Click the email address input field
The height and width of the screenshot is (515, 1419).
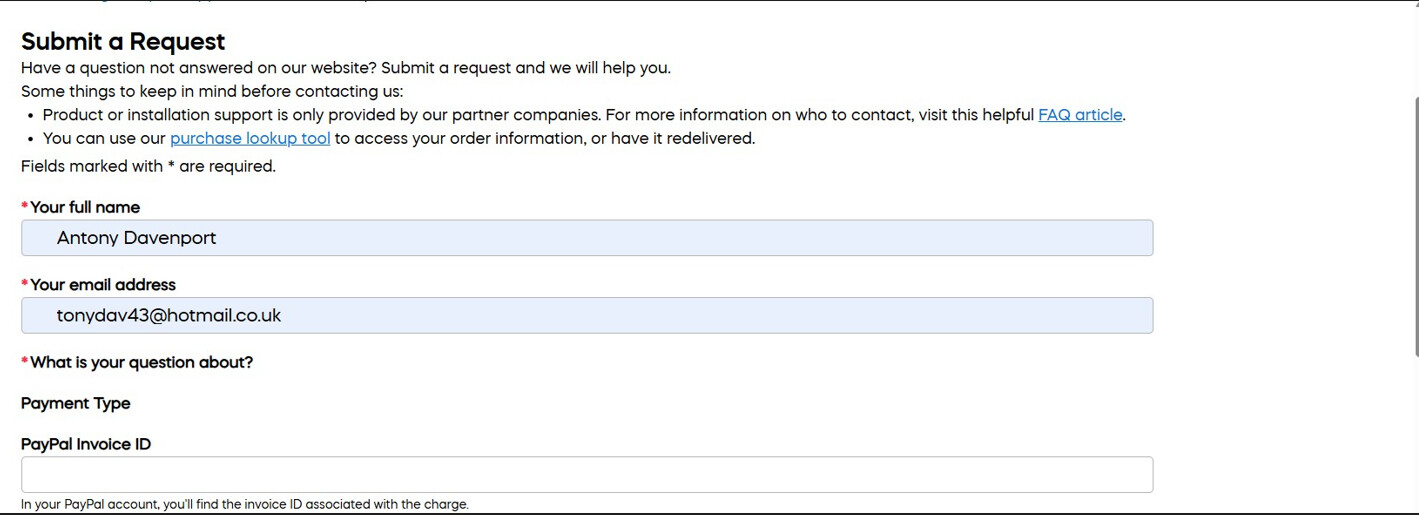(x=586, y=316)
